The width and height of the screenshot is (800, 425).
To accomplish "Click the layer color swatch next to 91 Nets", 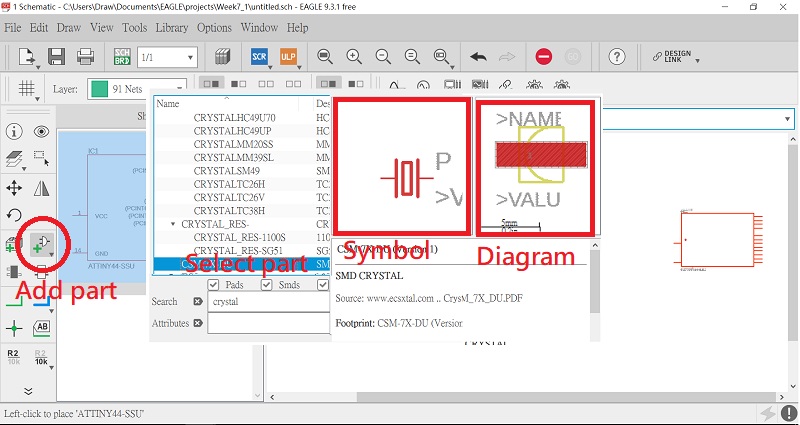I will (x=99, y=89).
